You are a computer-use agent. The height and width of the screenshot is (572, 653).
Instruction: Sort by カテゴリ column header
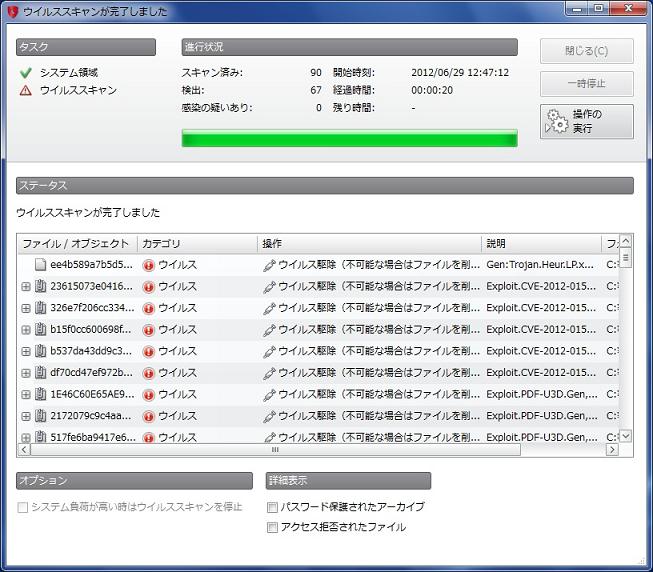pyautogui.click(x=197, y=244)
